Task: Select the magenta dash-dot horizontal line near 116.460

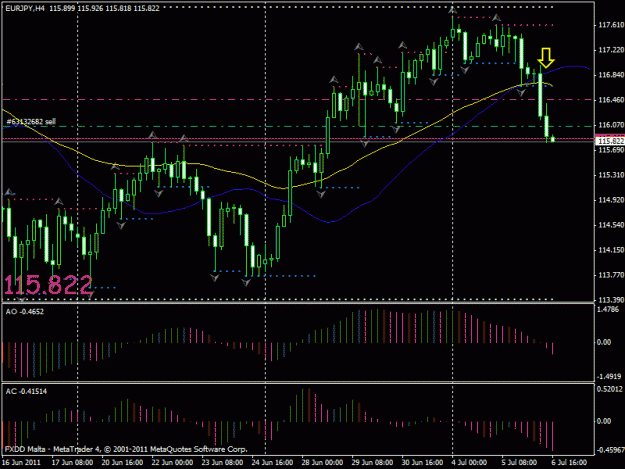Action: [x=299, y=100]
